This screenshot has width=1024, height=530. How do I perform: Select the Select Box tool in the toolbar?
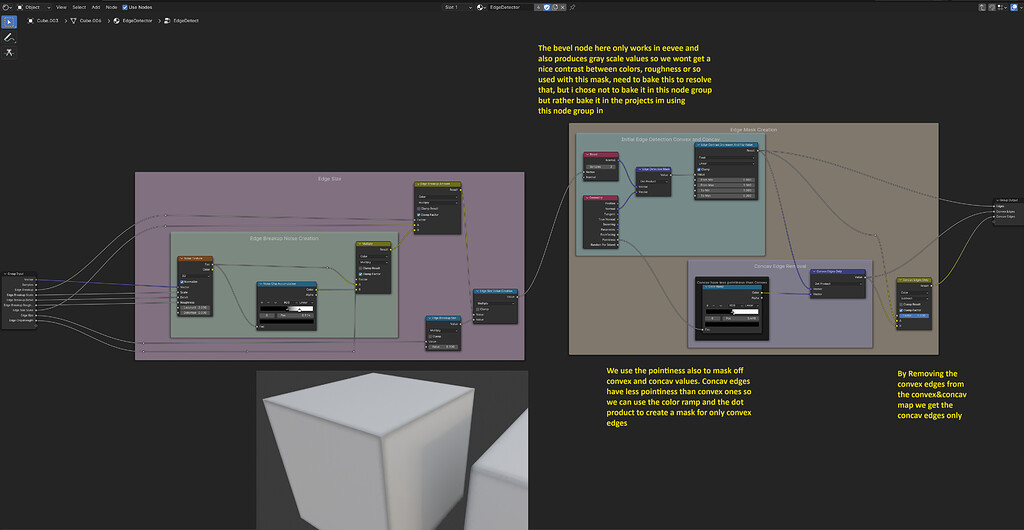point(9,22)
